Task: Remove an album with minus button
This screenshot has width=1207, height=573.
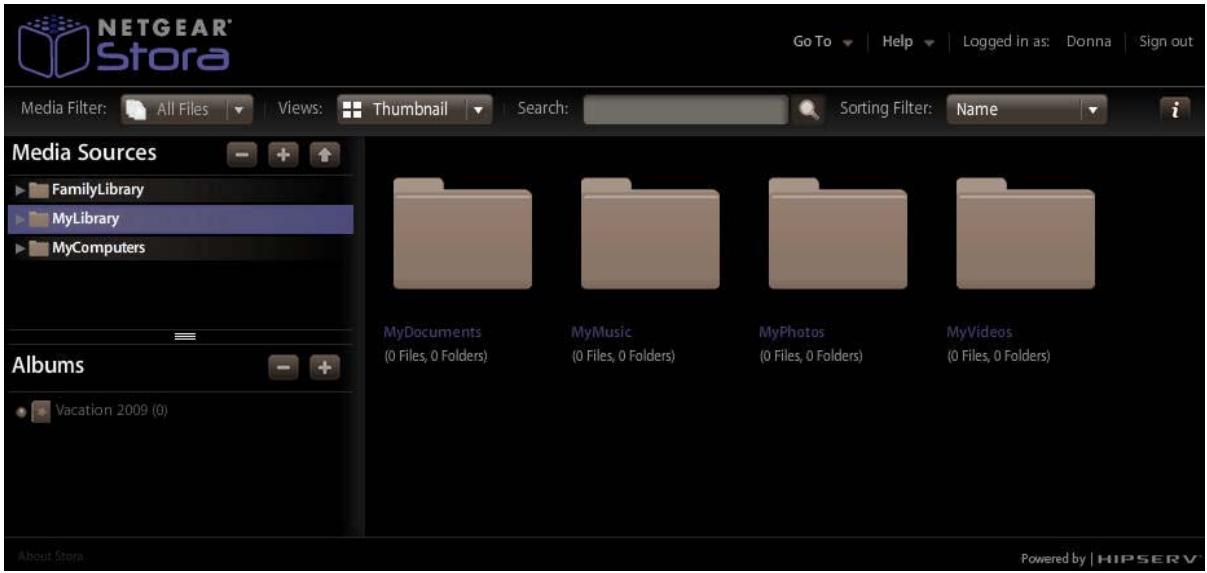Action: point(284,369)
